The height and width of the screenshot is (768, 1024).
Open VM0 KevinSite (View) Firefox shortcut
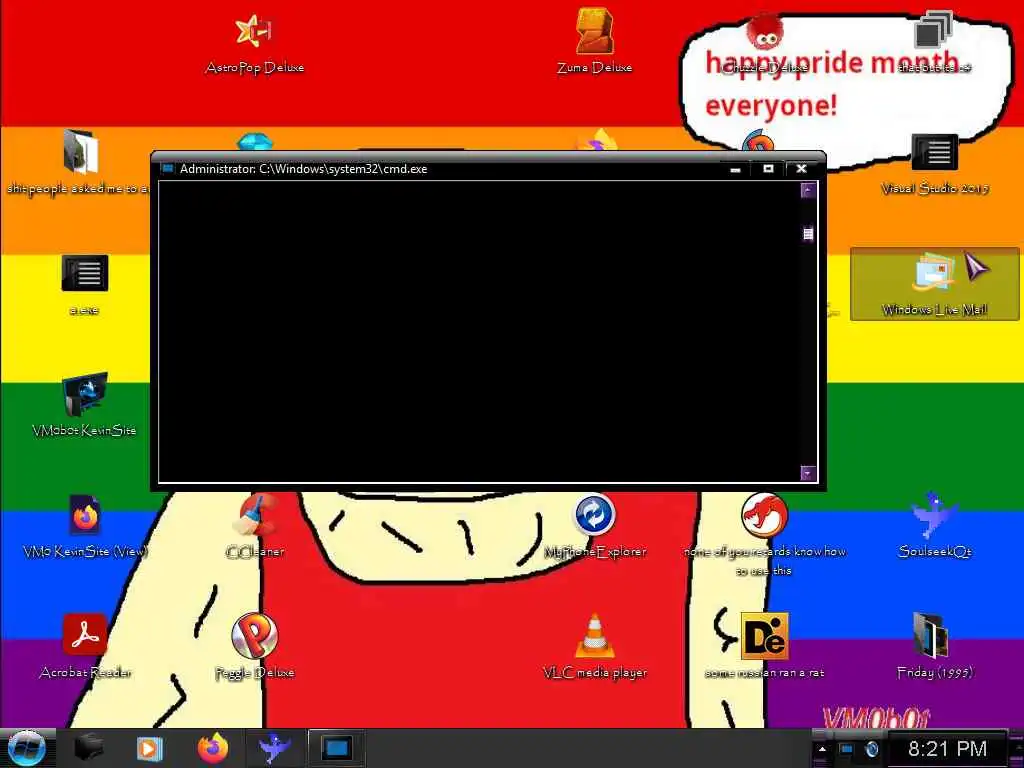pyautogui.click(x=84, y=526)
